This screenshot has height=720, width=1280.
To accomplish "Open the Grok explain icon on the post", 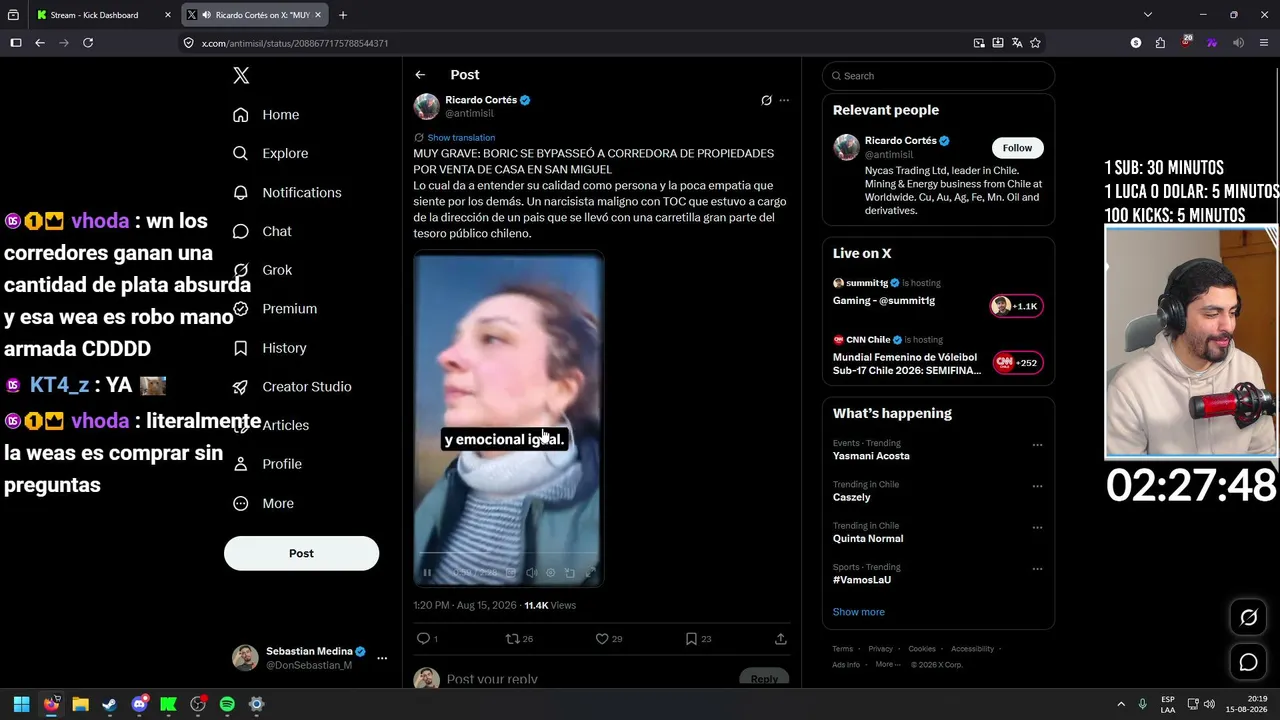I will click(x=766, y=100).
